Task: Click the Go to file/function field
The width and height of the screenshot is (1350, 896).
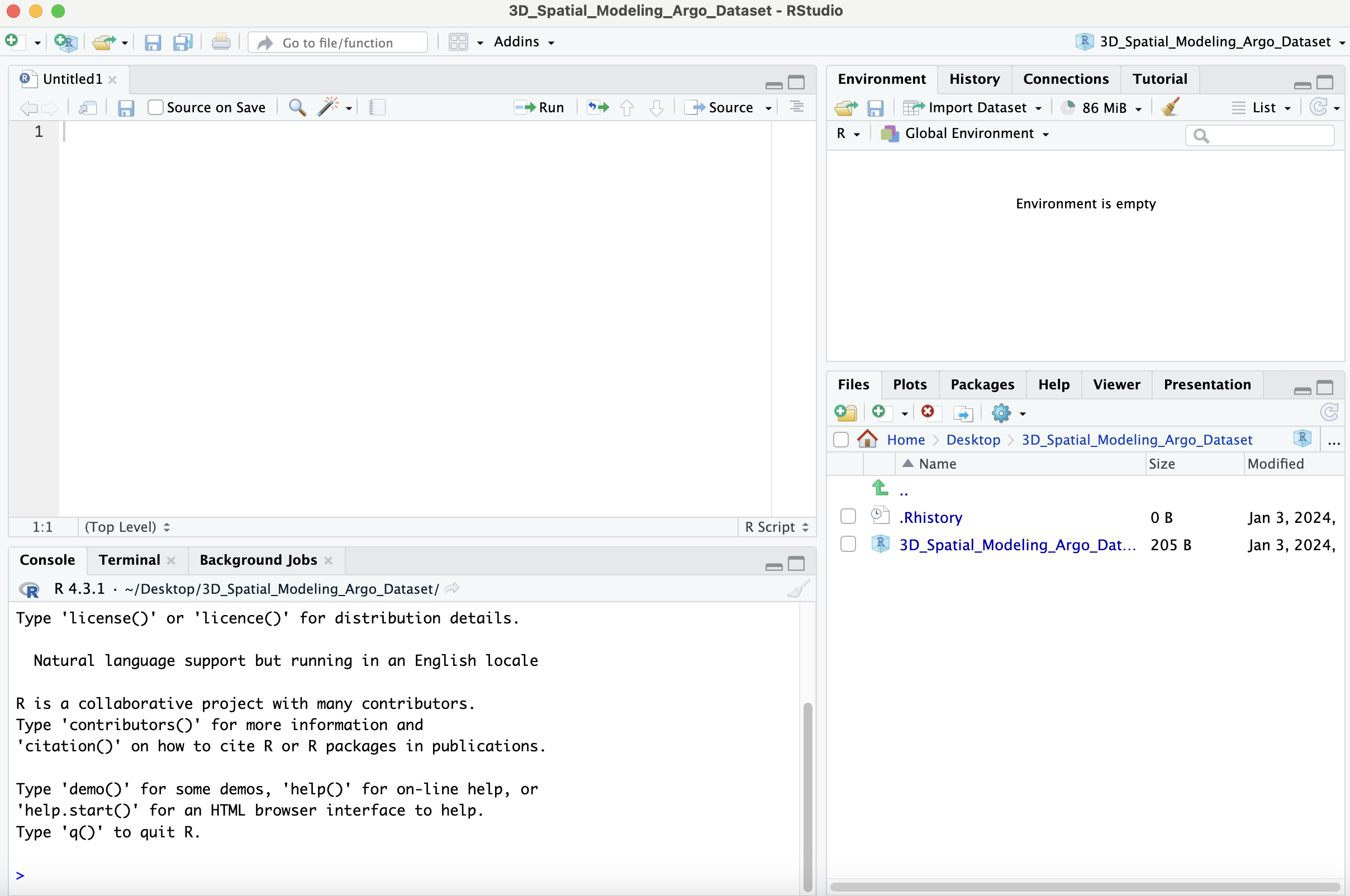Action: [338, 42]
